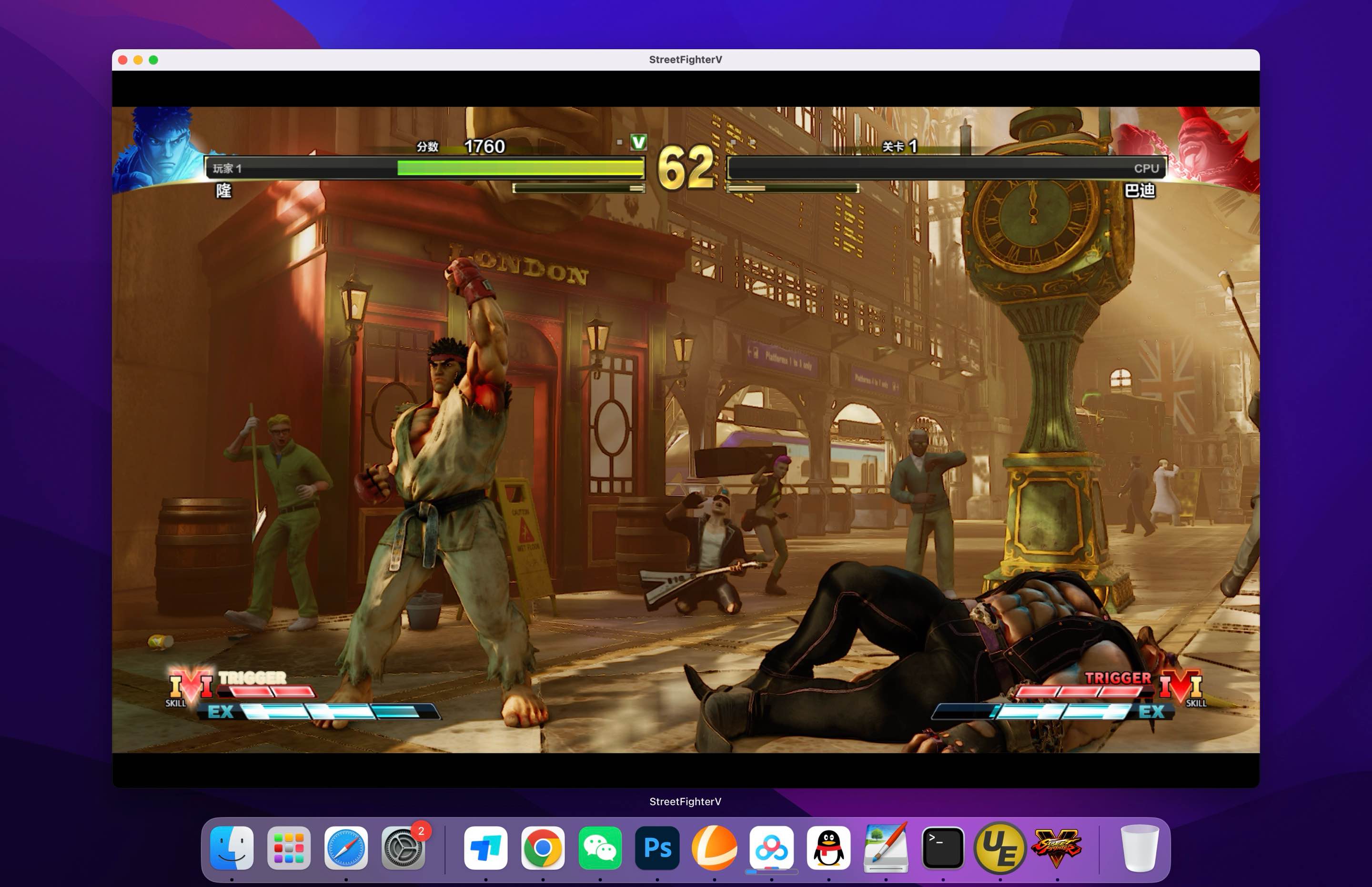The height and width of the screenshot is (887, 1372).
Task: Enter full screen with the green button
Action: 153,60
